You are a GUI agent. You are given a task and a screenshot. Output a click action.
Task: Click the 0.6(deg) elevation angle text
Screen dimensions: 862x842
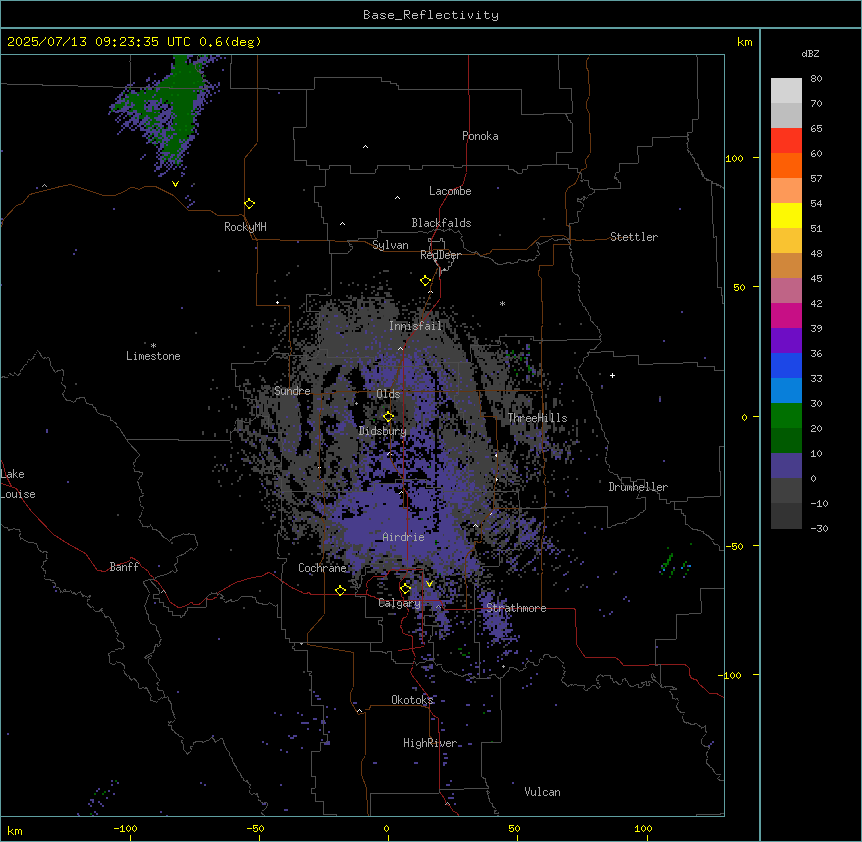pos(230,42)
